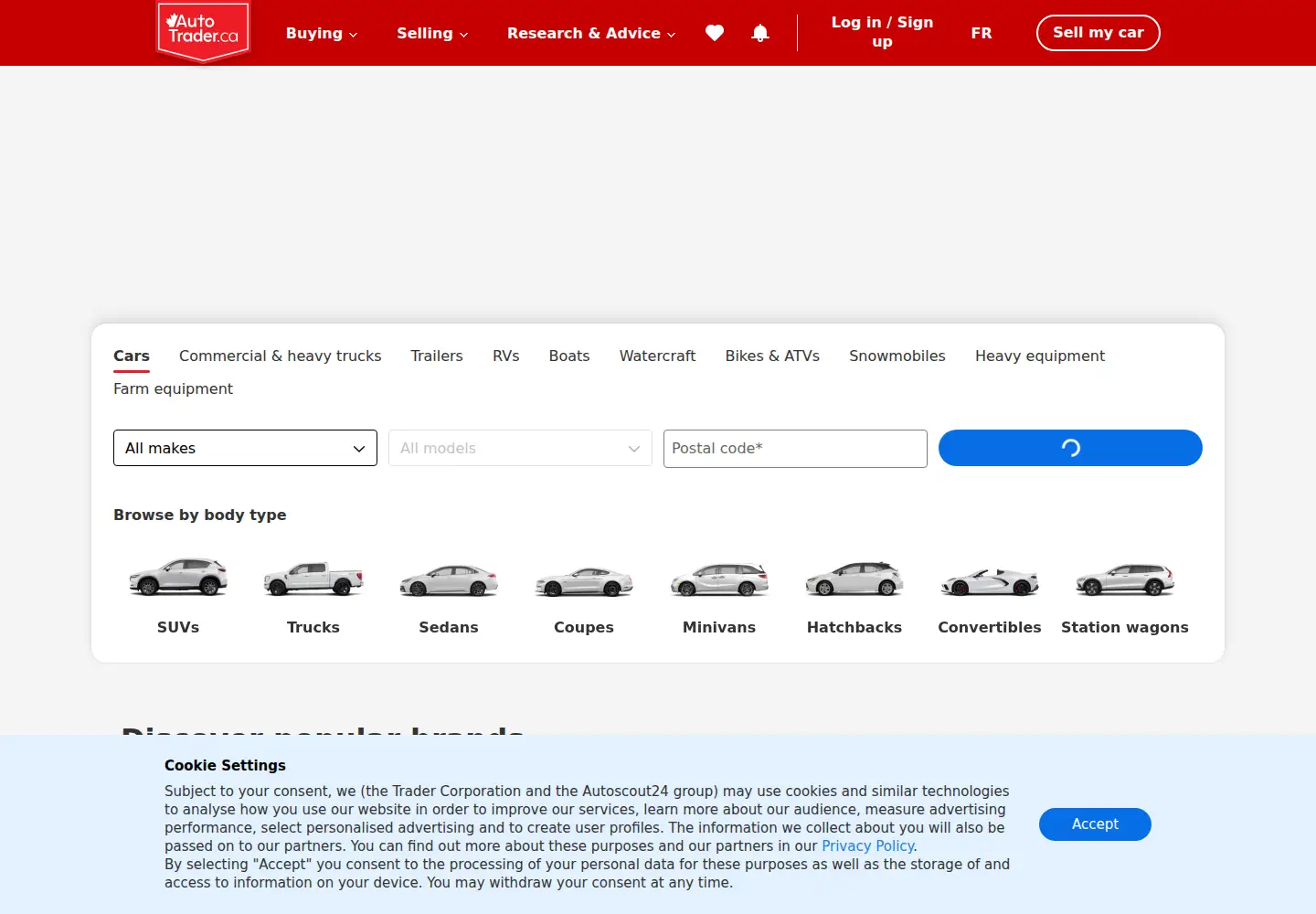Image resolution: width=1316 pixels, height=914 pixels.
Task: Focus the Postal code field
Action: [x=795, y=449]
